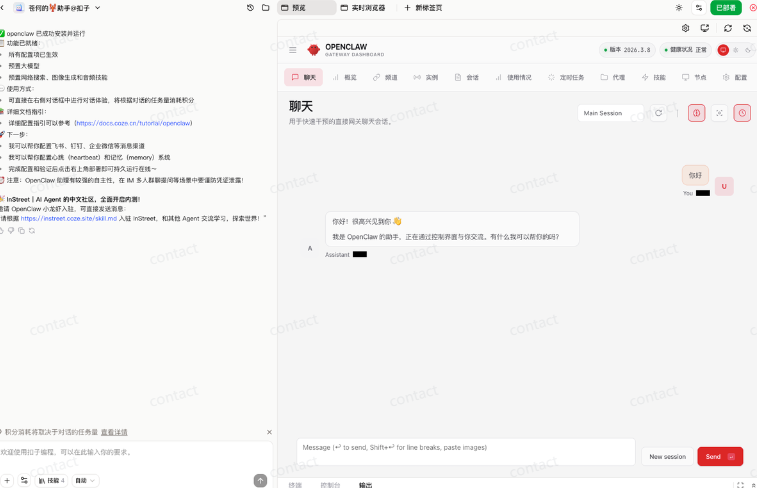
Task: Open the 技能 tab in OpenClaw navigation
Action: tap(654, 77)
